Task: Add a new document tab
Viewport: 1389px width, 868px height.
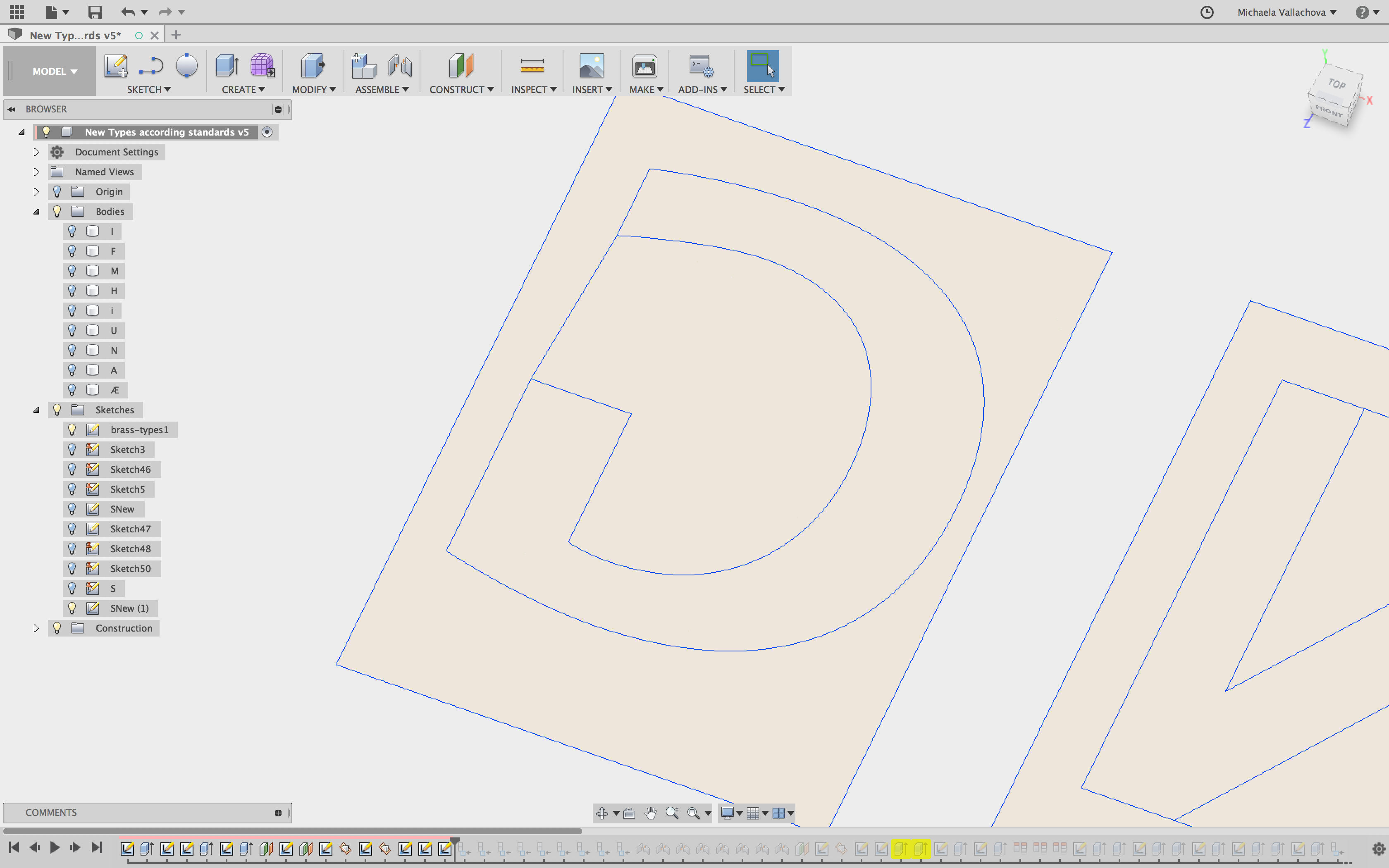Action: [176, 35]
